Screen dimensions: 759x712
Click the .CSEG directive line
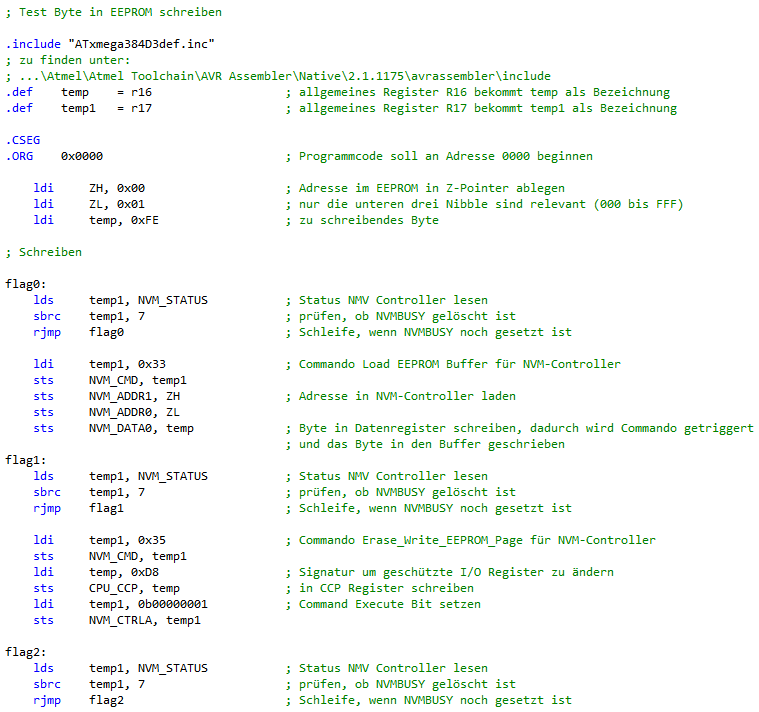pyautogui.click(x=23, y=140)
